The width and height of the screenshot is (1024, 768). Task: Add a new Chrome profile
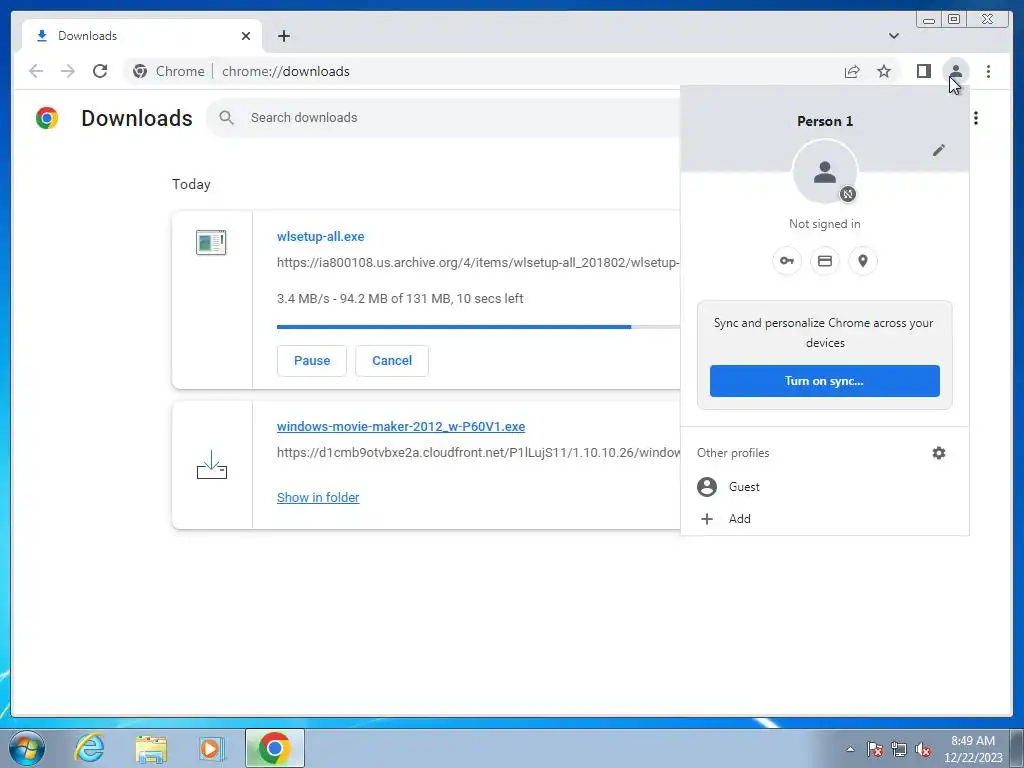[824, 519]
